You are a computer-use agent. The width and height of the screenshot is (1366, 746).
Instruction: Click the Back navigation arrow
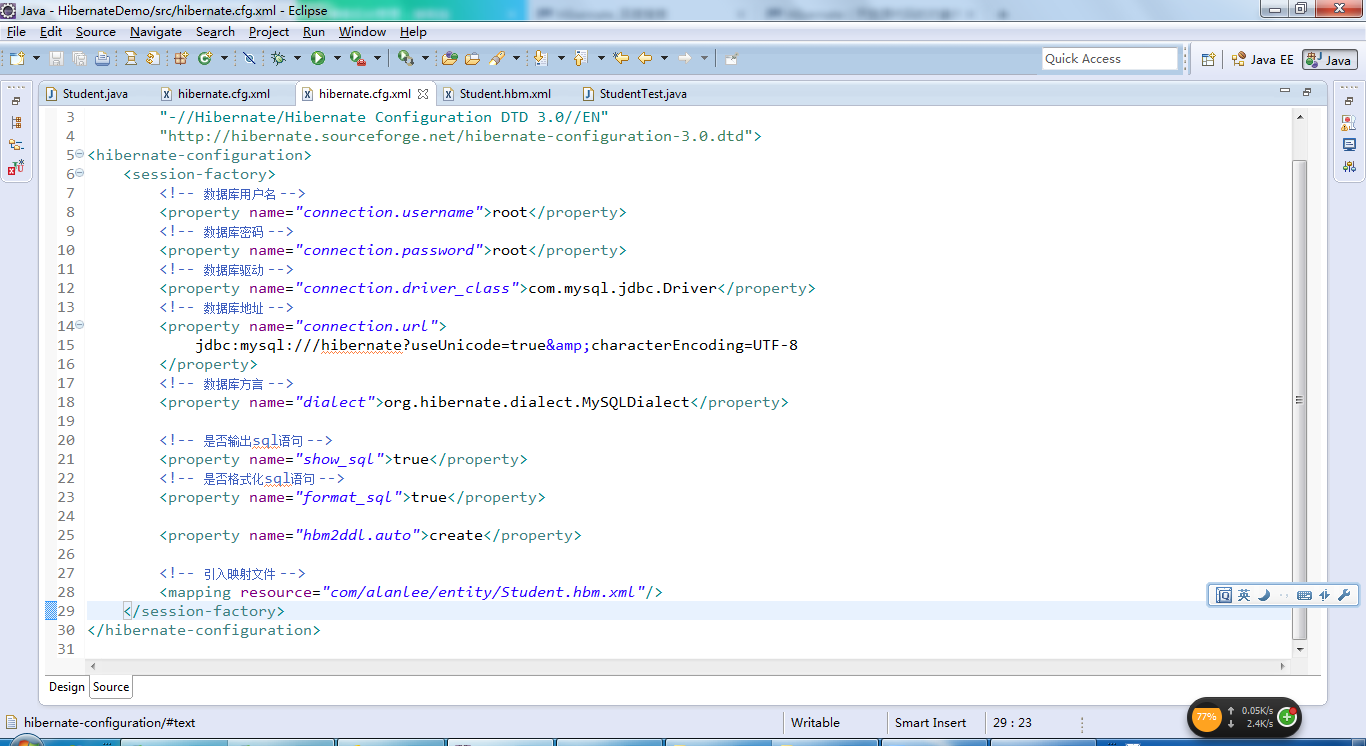(644, 59)
